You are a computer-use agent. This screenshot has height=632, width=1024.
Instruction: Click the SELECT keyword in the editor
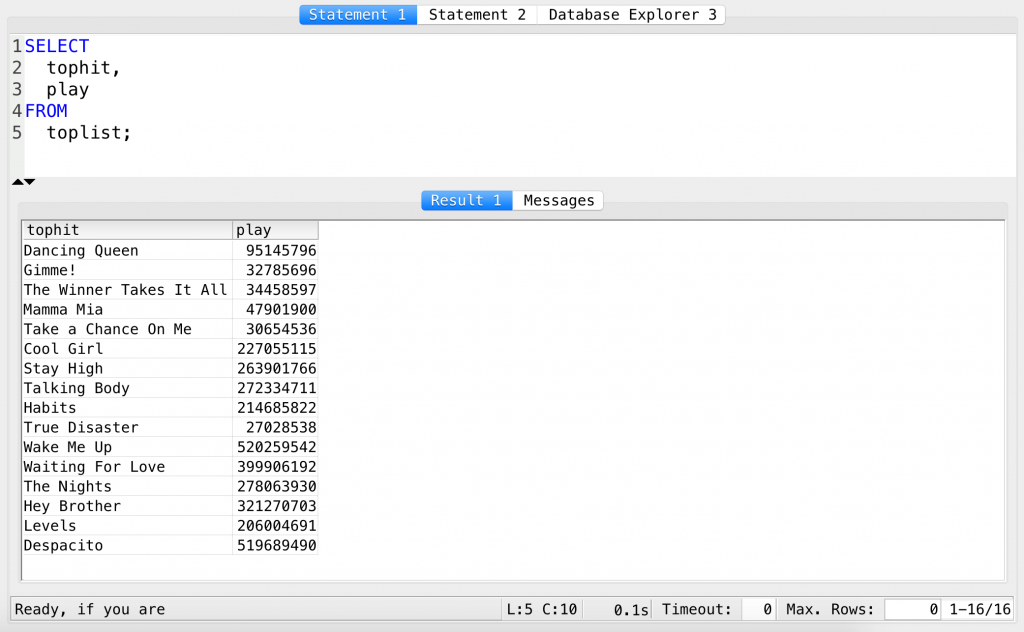pyautogui.click(x=57, y=45)
